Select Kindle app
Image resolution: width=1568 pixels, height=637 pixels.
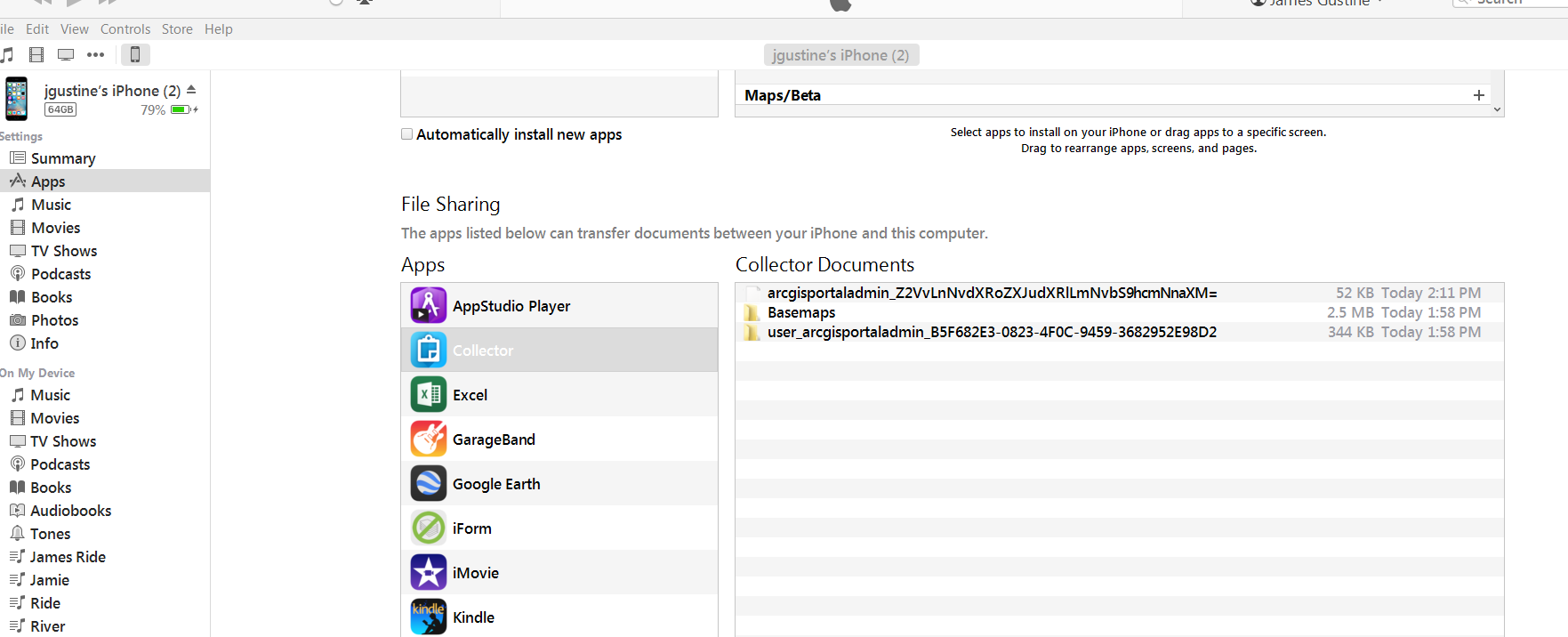(559, 617)
